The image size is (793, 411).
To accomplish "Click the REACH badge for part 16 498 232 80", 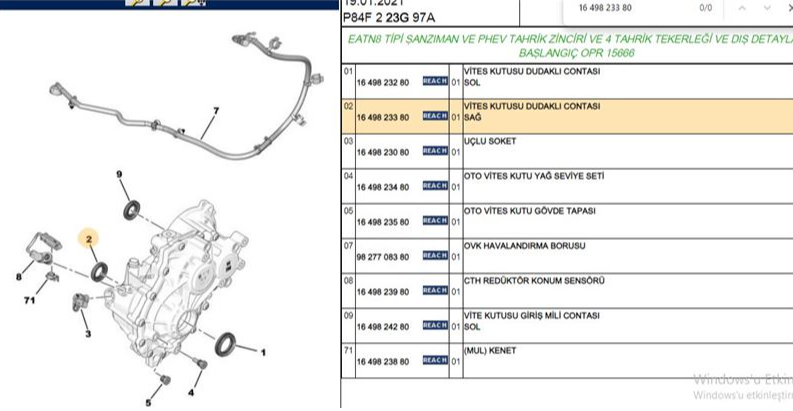I will point(435,81).
